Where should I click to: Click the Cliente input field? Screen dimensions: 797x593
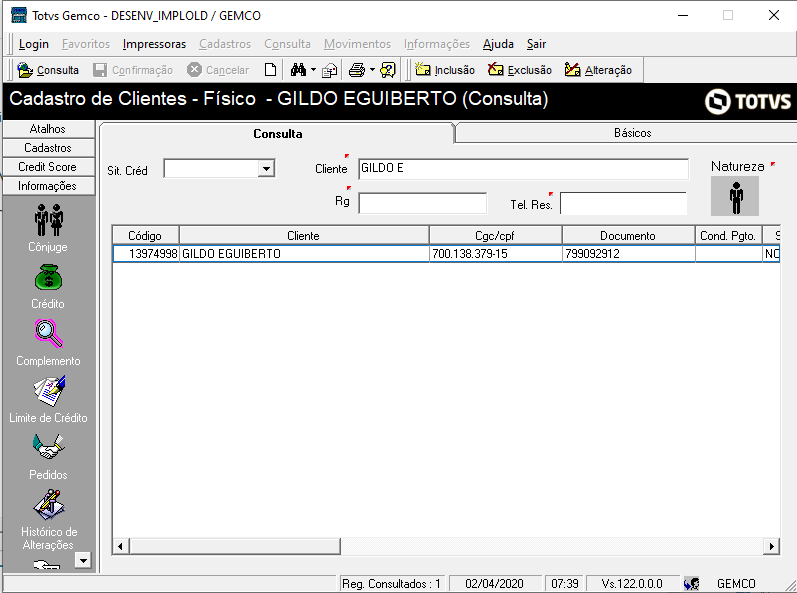point(523,169)
